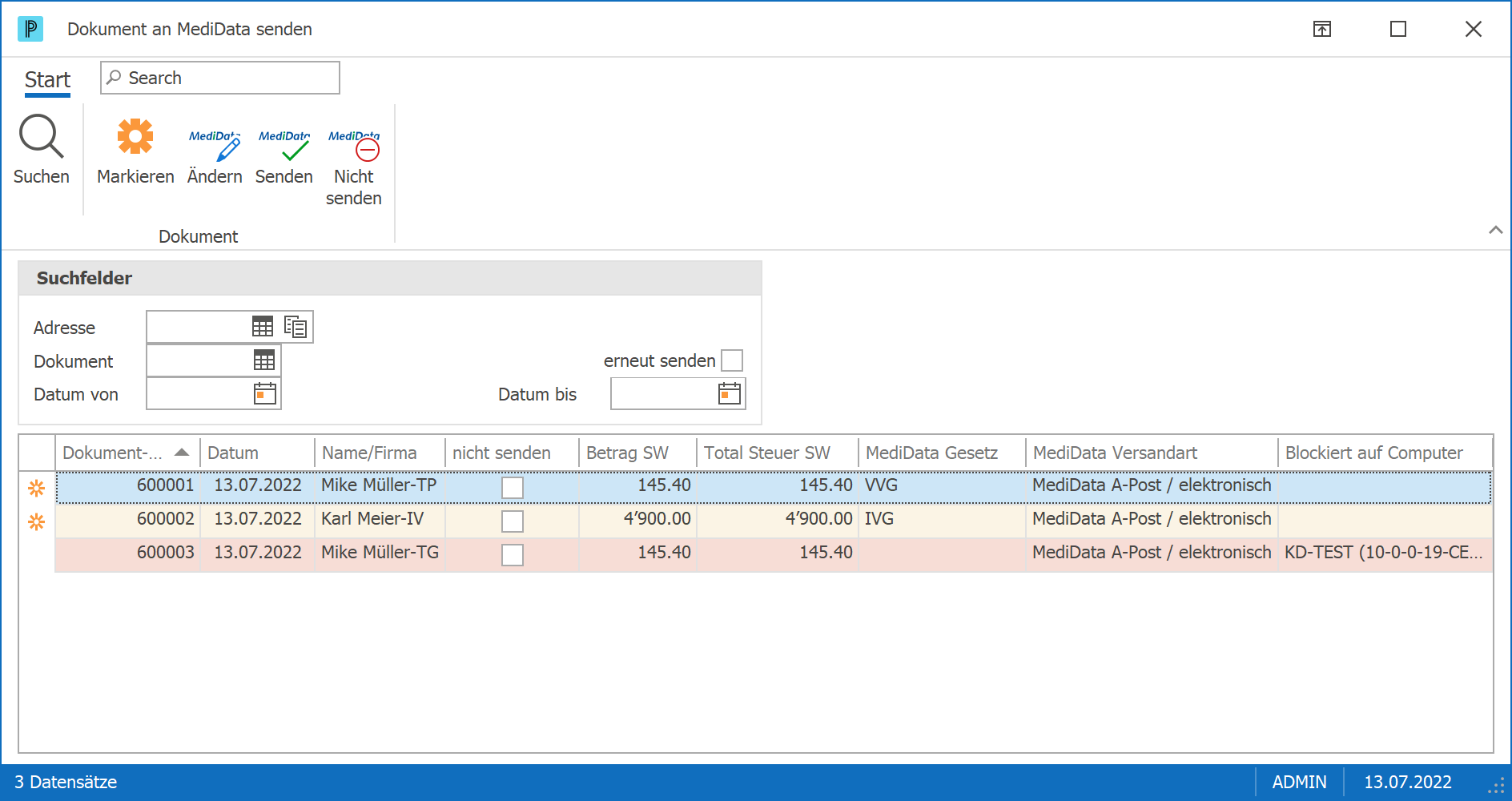Toggle nicht senden checkbox for document 600001
Screen dimensions: 1512x801
coord(513,488)
